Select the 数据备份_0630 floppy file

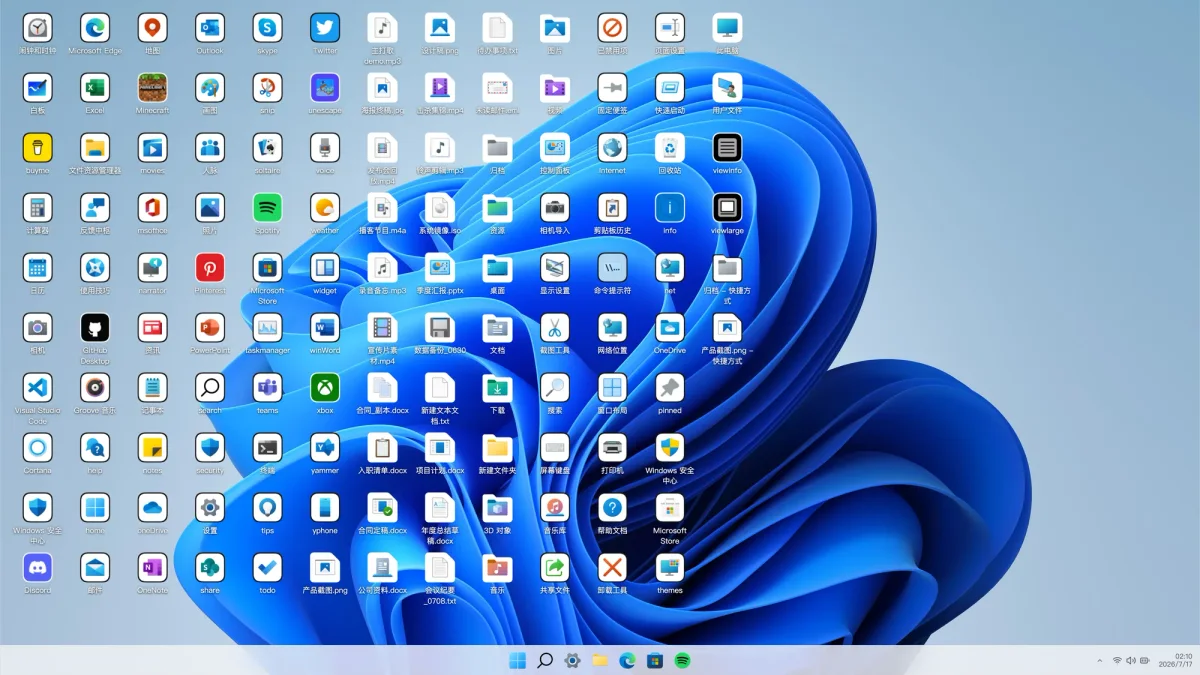440,328
